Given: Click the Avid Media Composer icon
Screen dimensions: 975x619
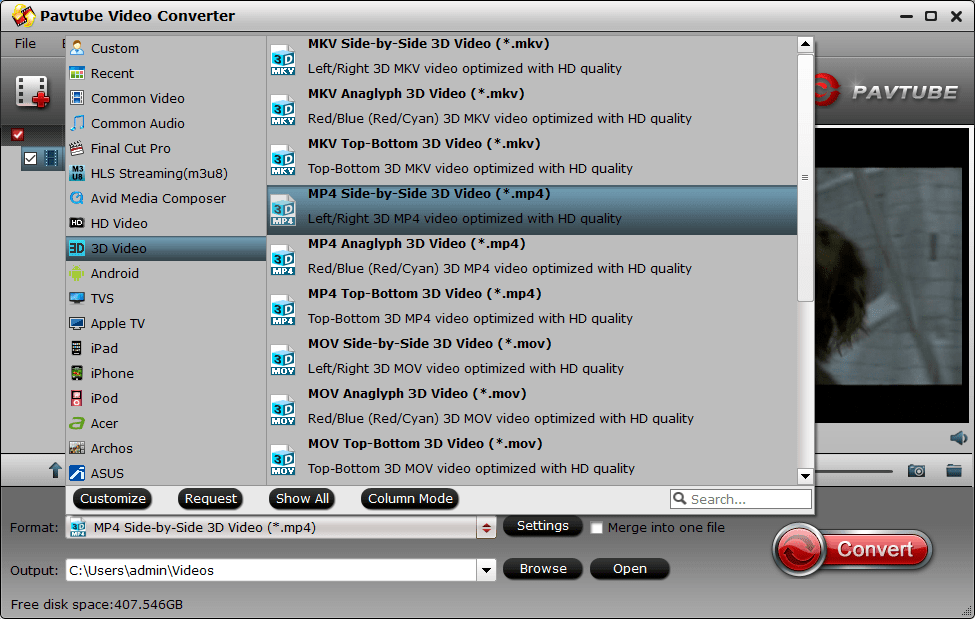Looking at the screenshot, I should pyautogui.click(x=77, y=198).
